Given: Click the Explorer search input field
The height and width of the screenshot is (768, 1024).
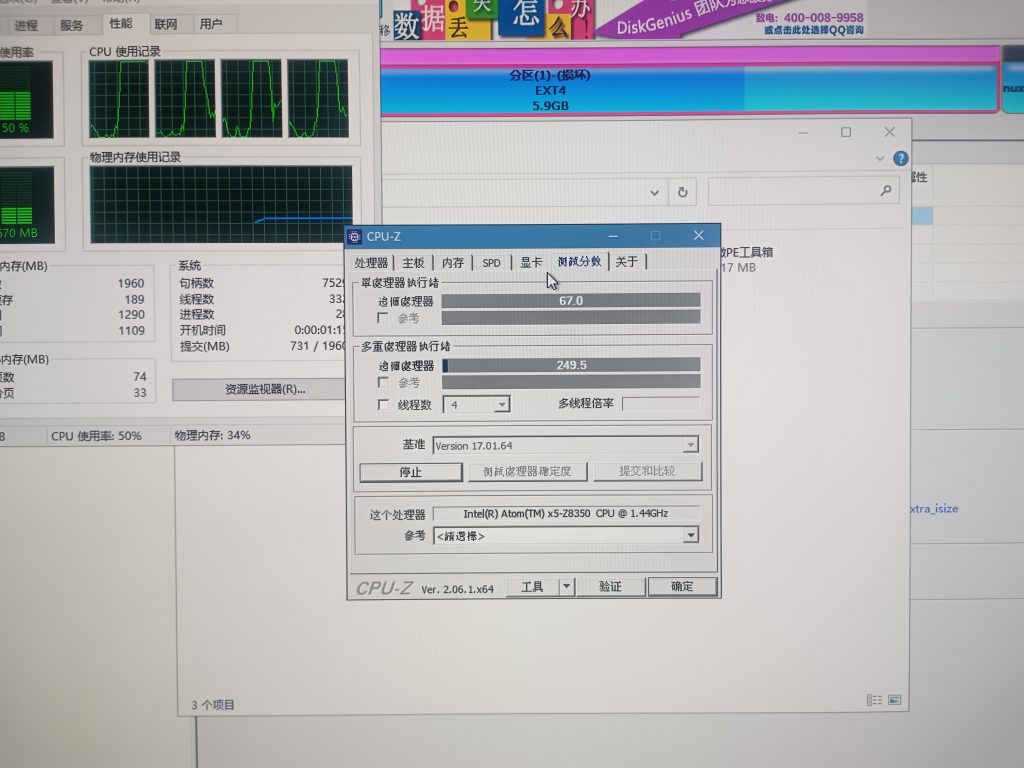Looking at the screenshot, I should (x=792, y=190).
